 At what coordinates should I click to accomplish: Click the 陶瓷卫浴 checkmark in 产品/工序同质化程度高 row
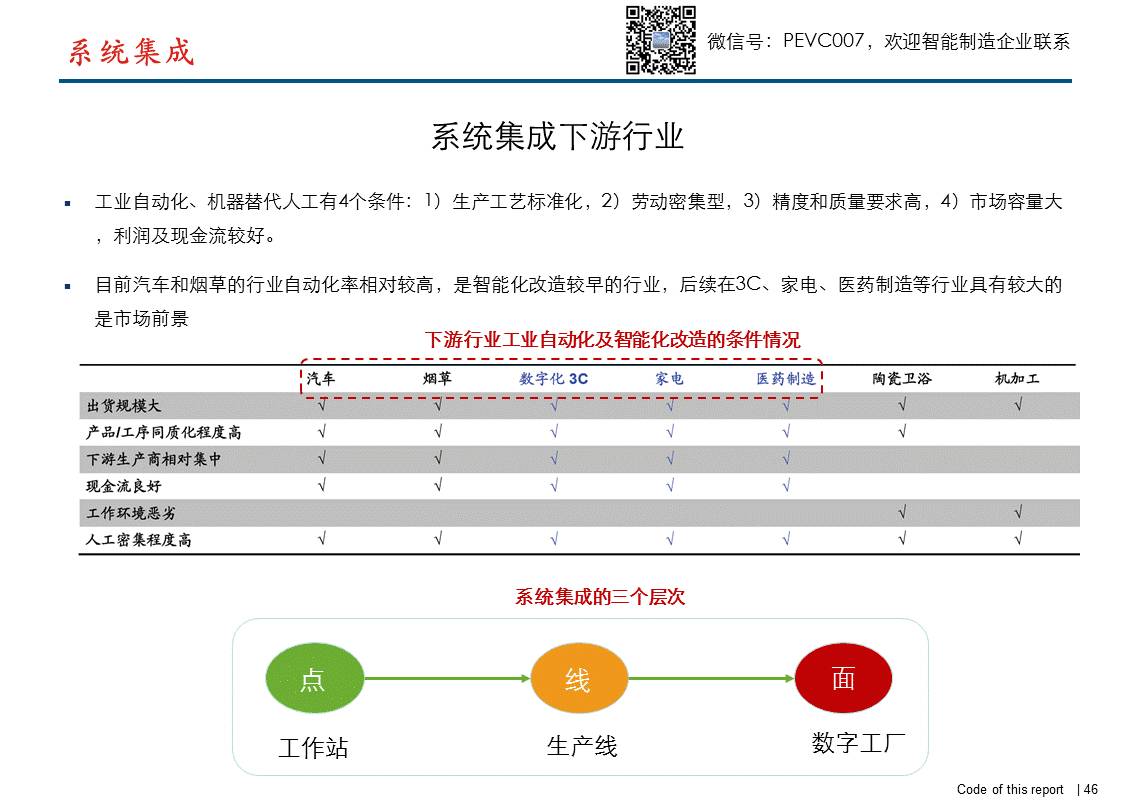point(902,432)
